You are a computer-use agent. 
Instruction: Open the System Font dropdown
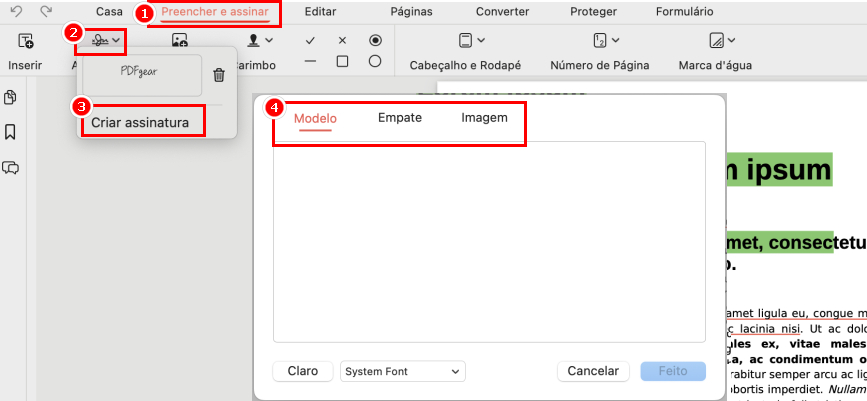[403, 371]
